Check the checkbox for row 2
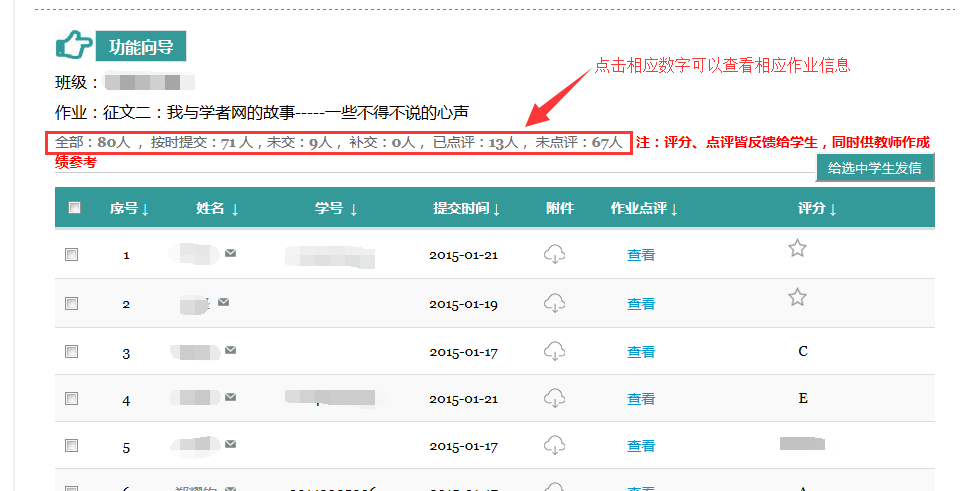 pos(71,303)
